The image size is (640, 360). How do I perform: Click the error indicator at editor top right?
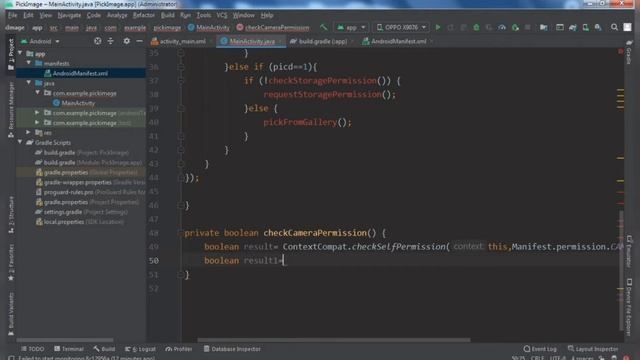click(620, 51)
